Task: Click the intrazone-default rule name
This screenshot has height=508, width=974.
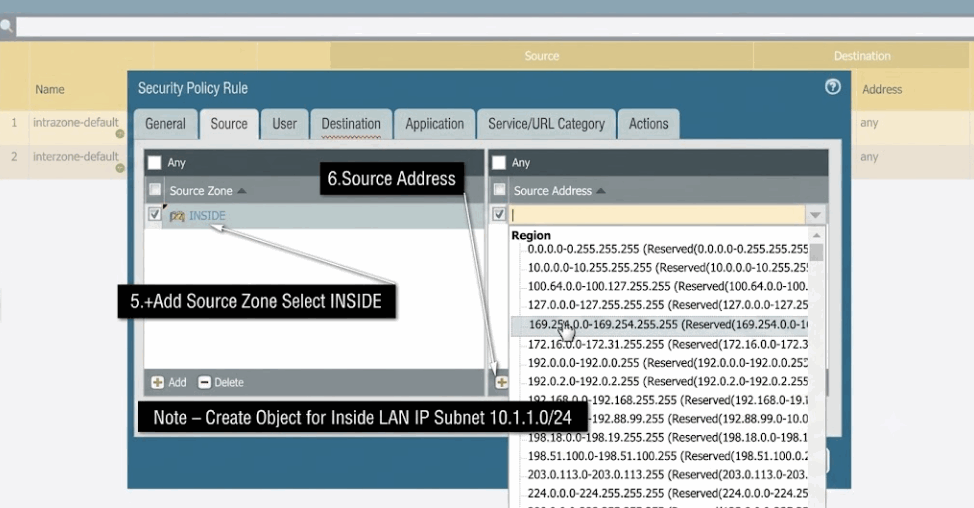Action: coord(75,122)
